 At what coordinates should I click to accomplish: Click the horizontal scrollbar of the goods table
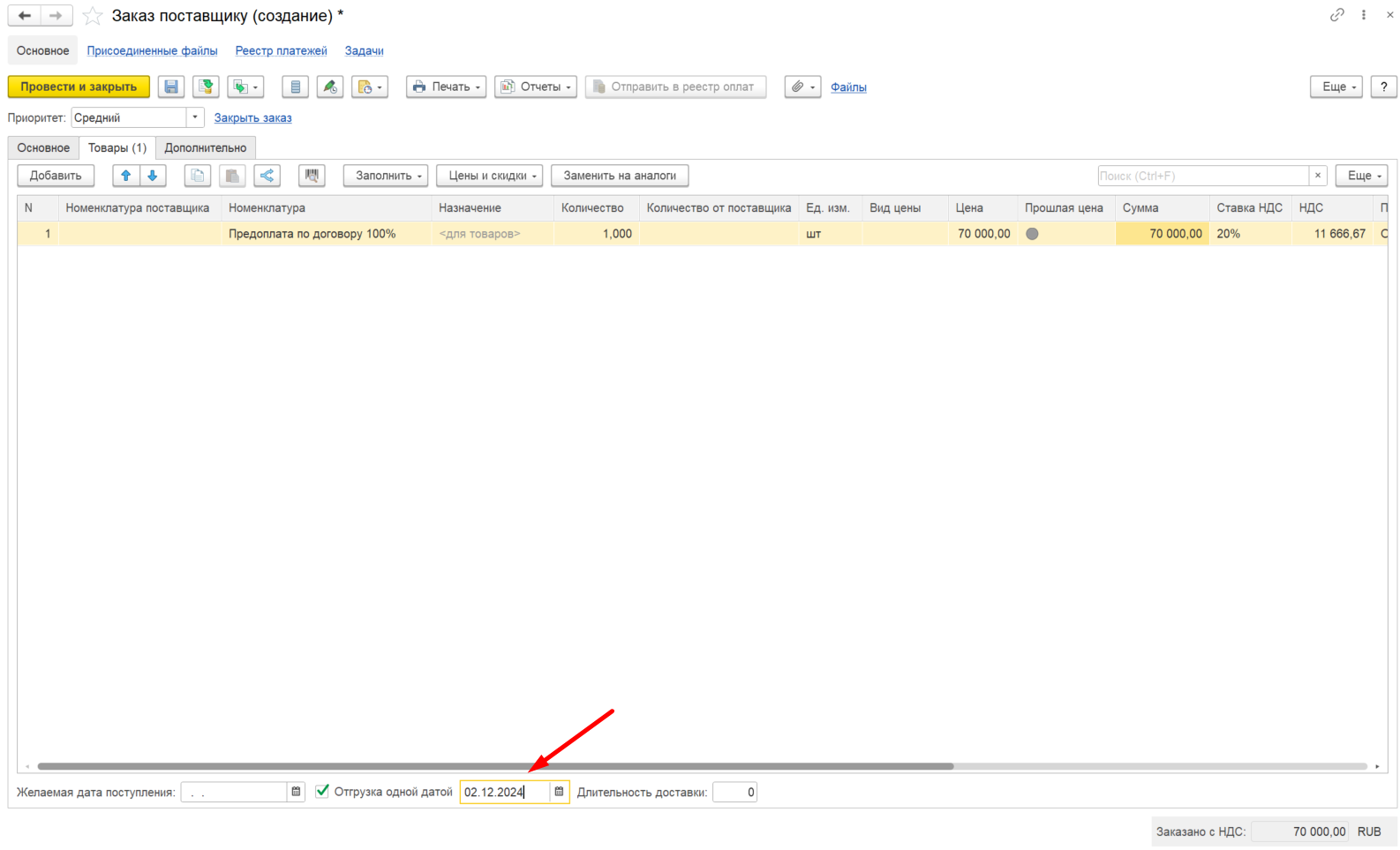pos(495,766)
